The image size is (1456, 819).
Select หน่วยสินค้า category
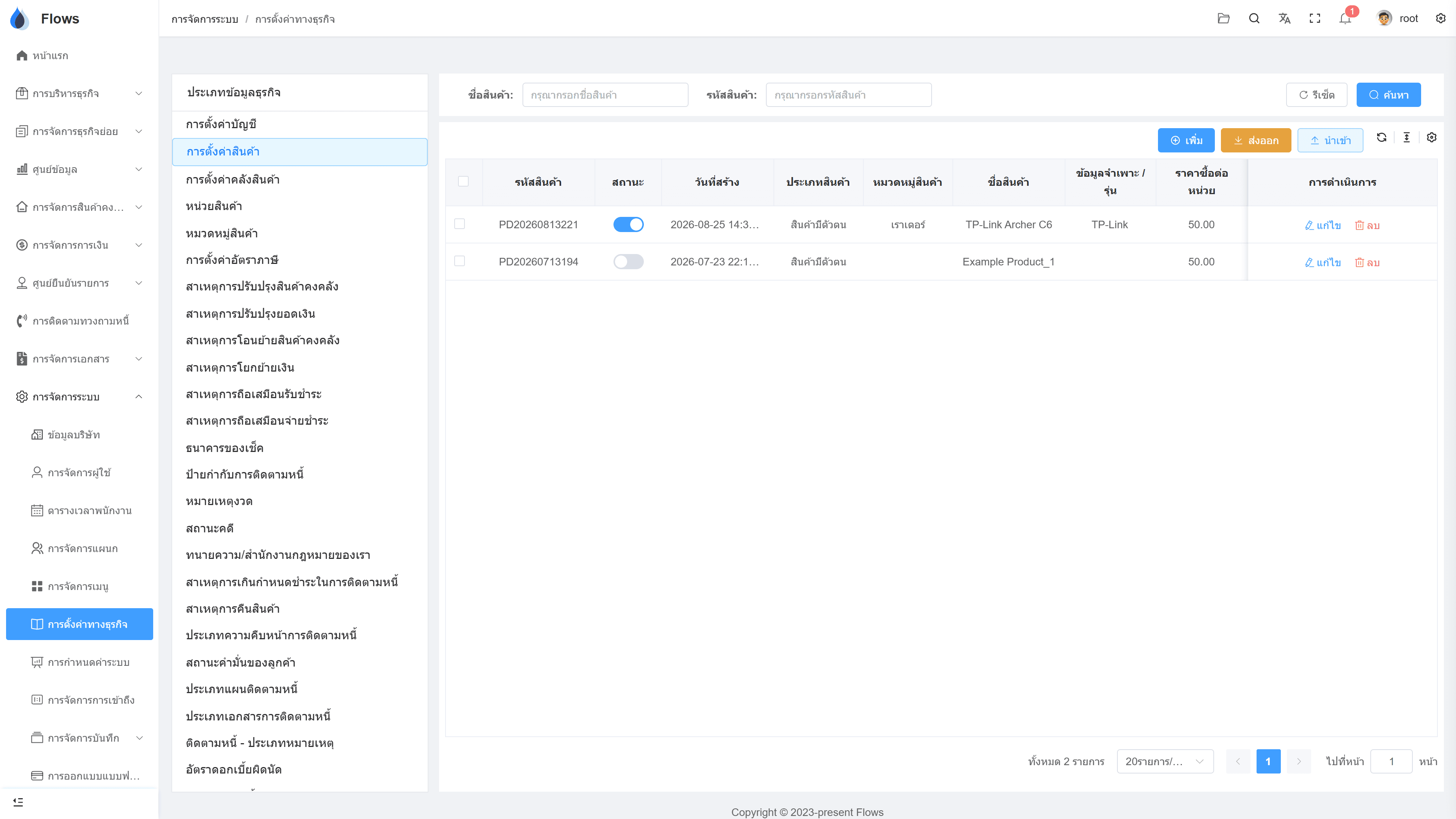click(x=300, y=206)
